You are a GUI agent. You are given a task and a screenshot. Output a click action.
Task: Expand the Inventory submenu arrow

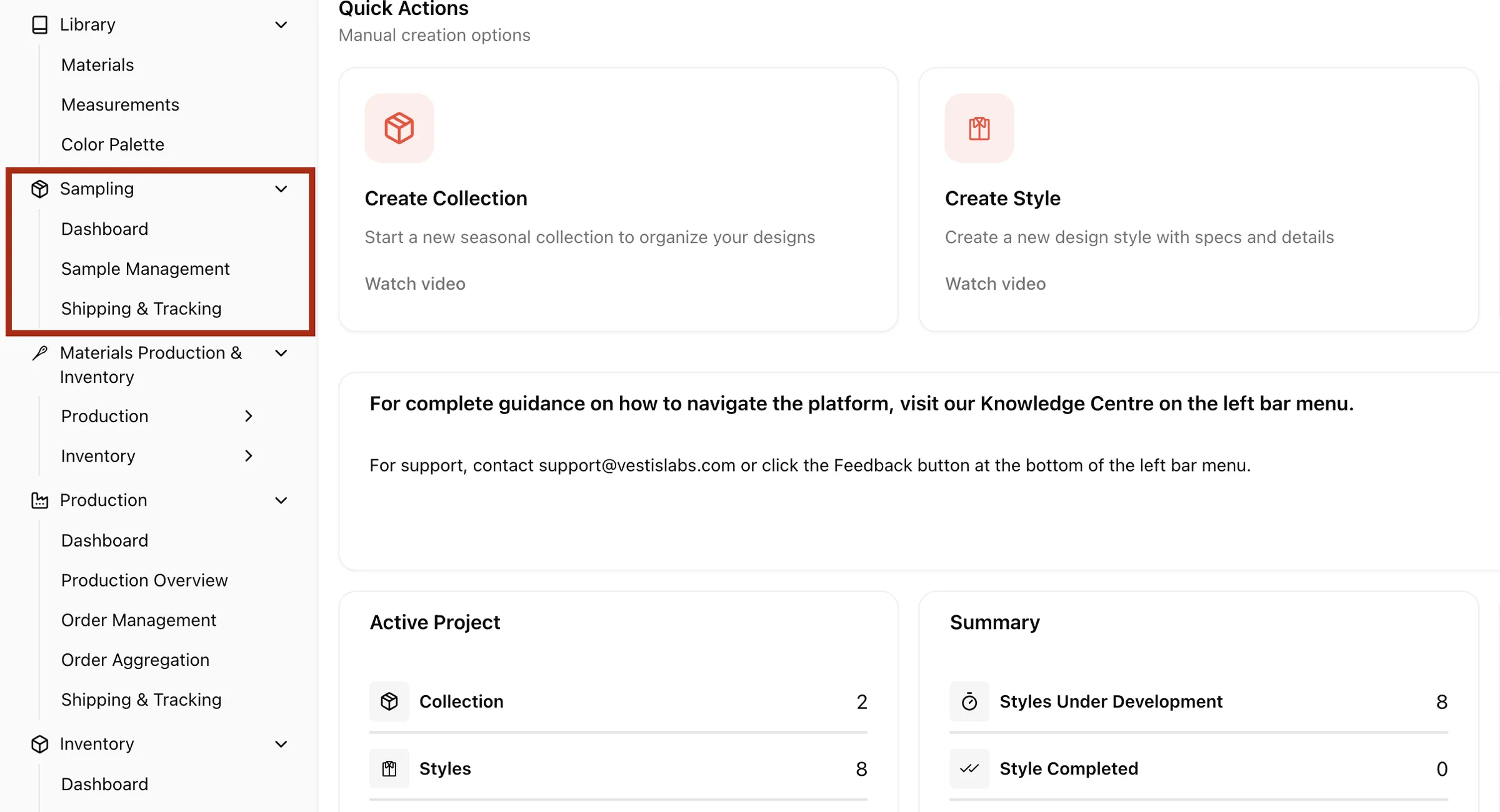point(249,456)
